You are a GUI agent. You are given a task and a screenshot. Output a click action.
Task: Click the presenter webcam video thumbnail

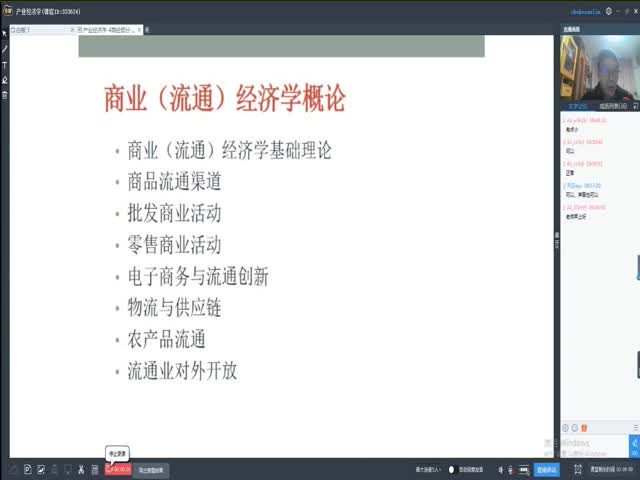pyautogui.click(x=600, y=68)
